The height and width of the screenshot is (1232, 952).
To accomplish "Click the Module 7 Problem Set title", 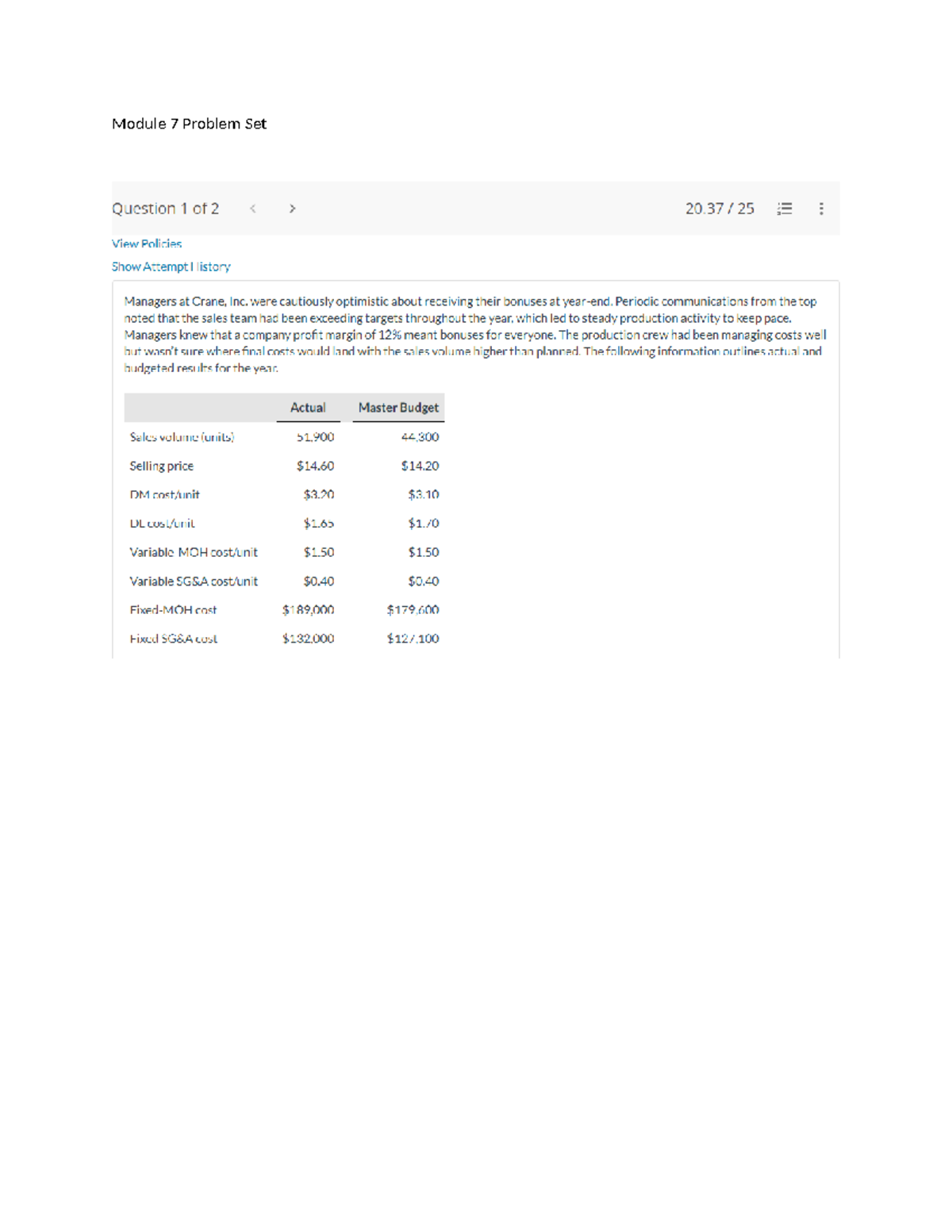I will [190, 124].
